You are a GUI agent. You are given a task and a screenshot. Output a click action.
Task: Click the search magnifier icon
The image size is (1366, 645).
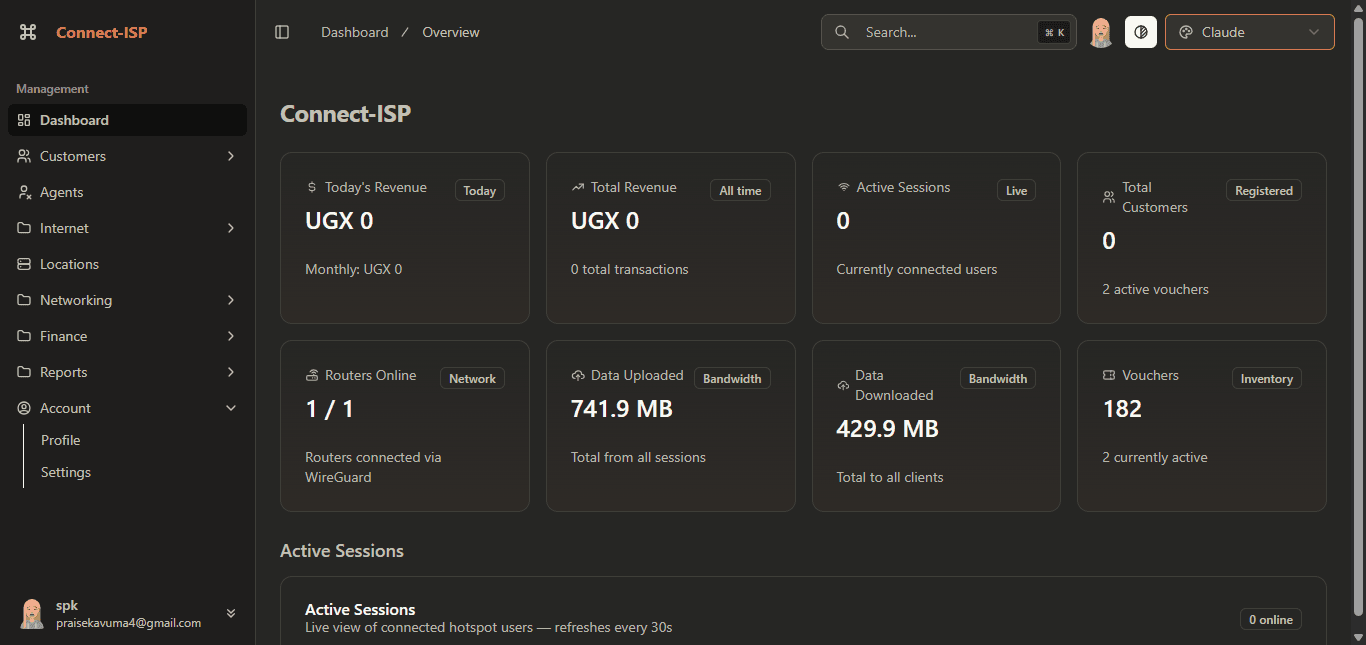(x=841, y=32)
